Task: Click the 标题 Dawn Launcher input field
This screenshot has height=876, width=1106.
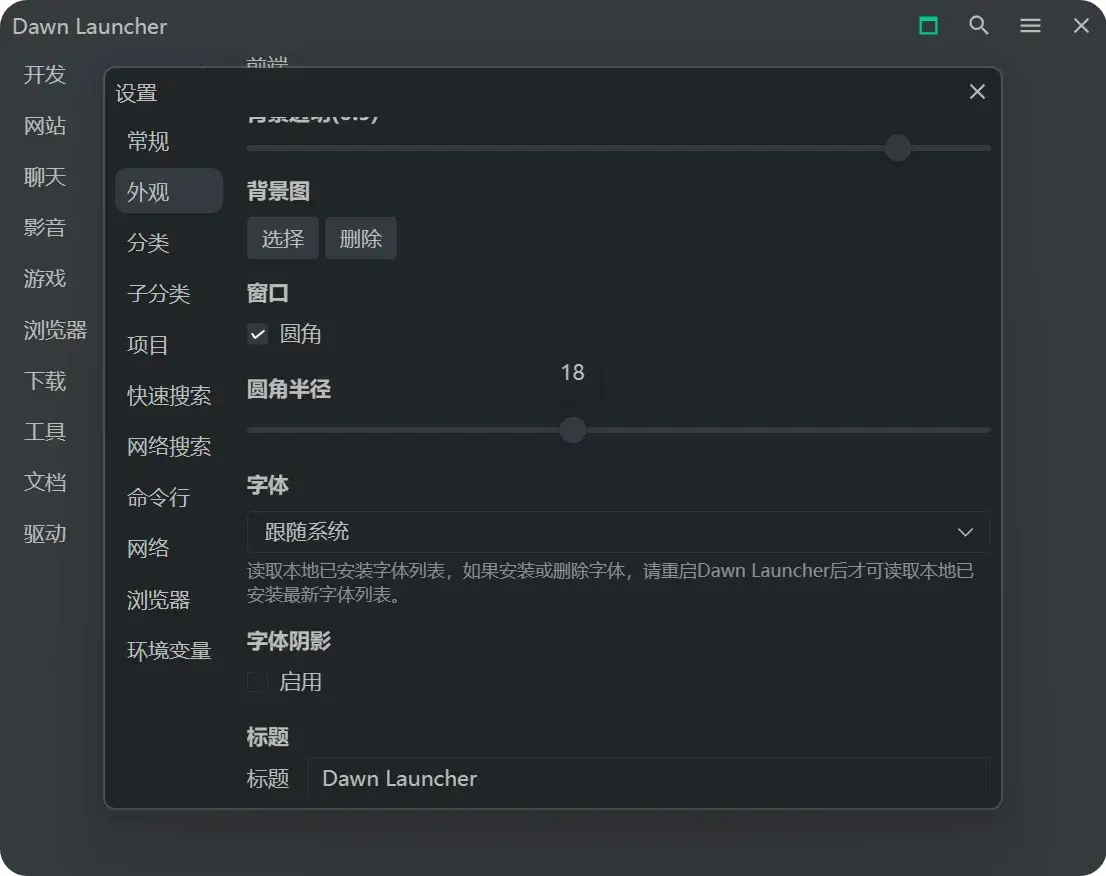Action: (x=648, y=779)
